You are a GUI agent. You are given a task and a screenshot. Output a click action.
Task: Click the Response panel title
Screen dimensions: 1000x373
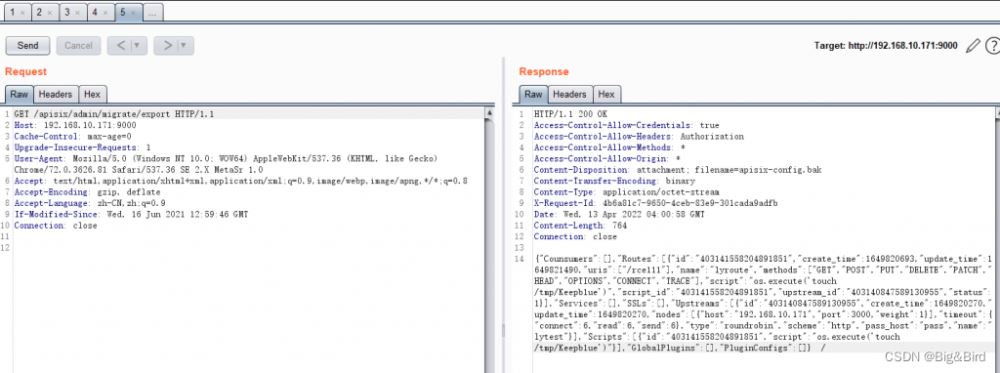543,71
